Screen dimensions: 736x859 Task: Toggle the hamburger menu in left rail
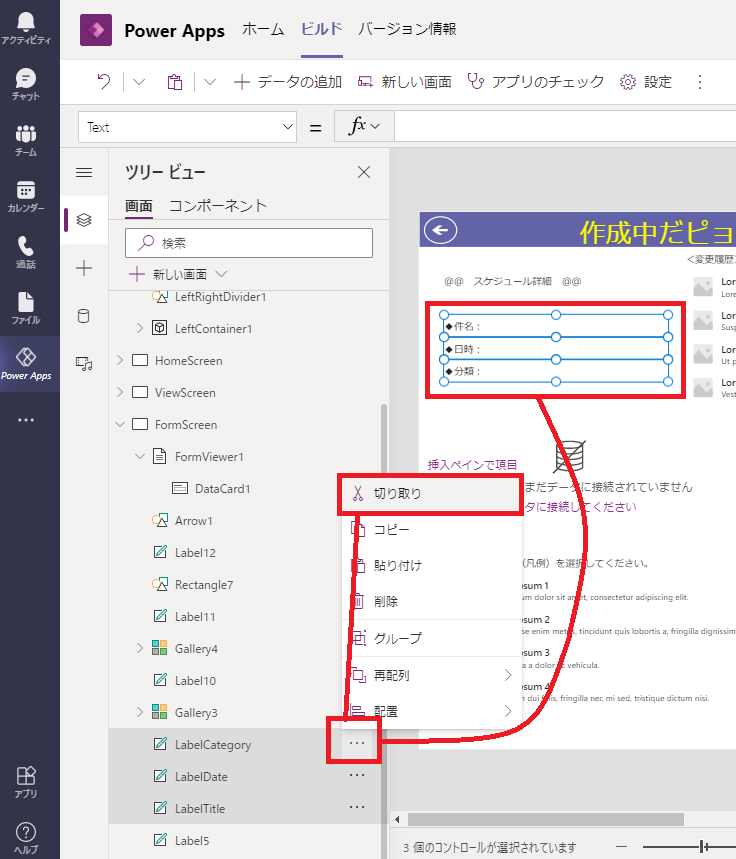84,173
